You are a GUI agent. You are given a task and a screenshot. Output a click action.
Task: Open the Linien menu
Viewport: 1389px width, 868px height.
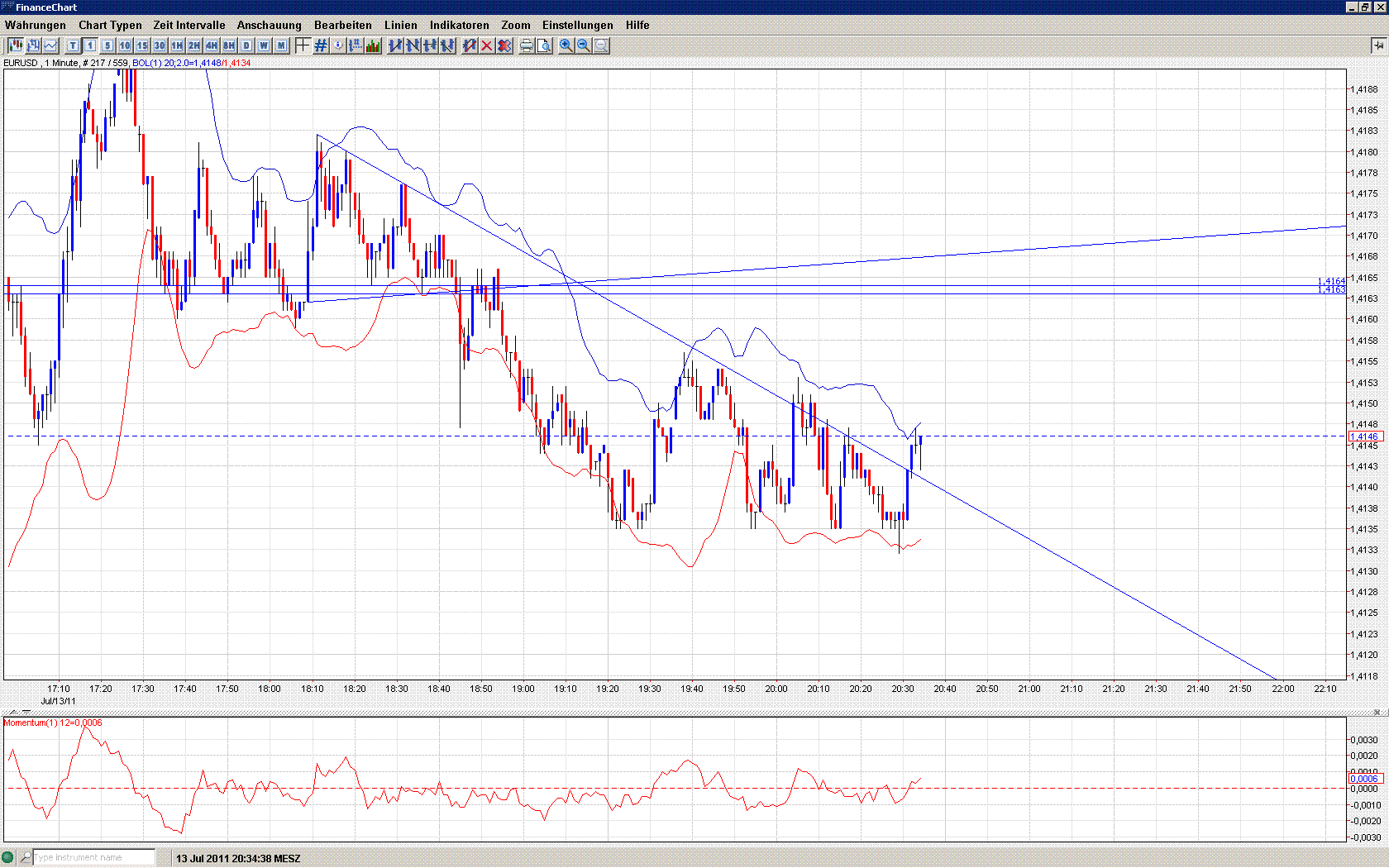[401, 25]
